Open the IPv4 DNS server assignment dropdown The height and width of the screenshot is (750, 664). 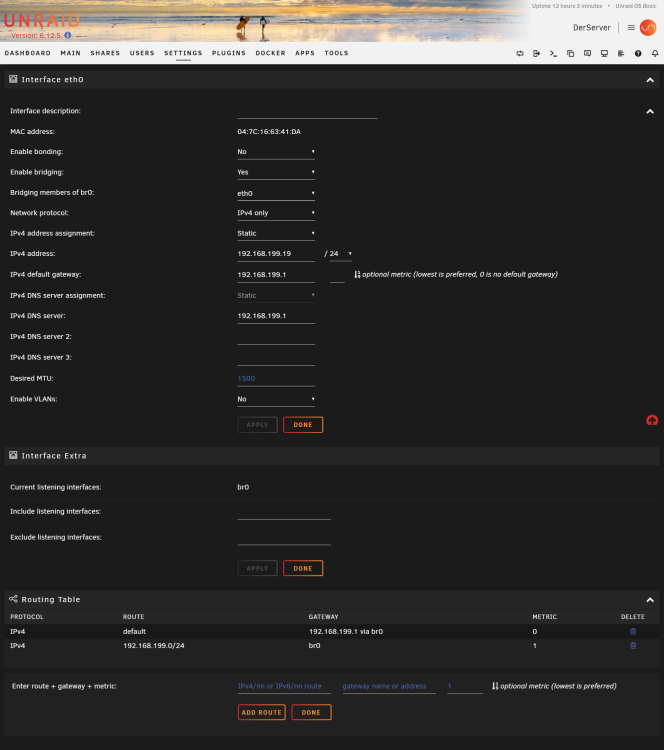tap(276, 296)
